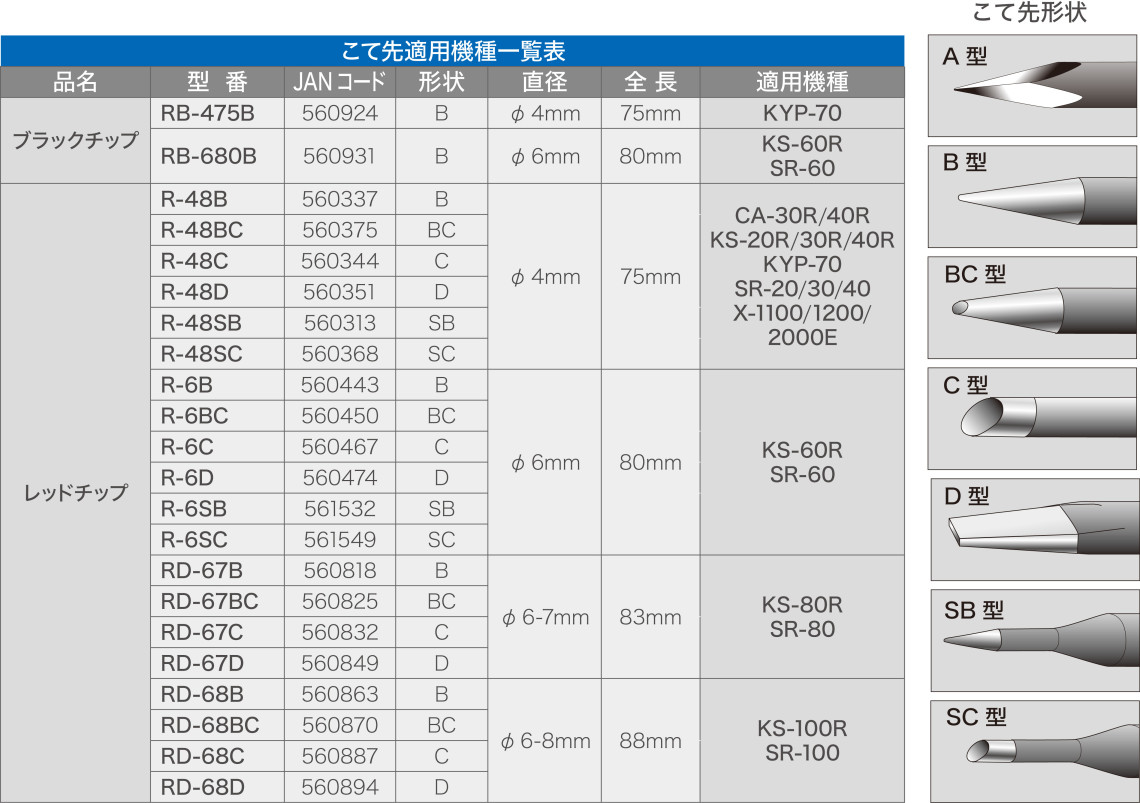Click the こて先適用機種一覧表 blue title bar

pos(452,51)
